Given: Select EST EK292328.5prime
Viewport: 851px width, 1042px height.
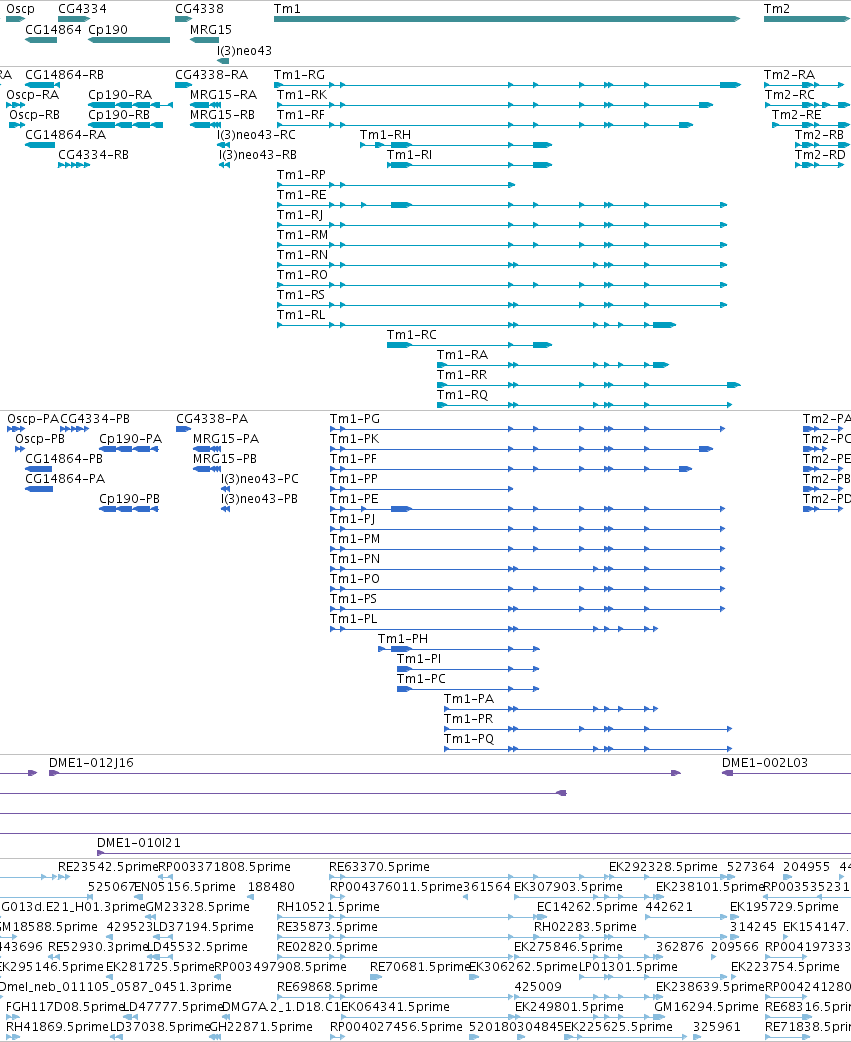Looking at the screenshot, I should tap(663, 867).
